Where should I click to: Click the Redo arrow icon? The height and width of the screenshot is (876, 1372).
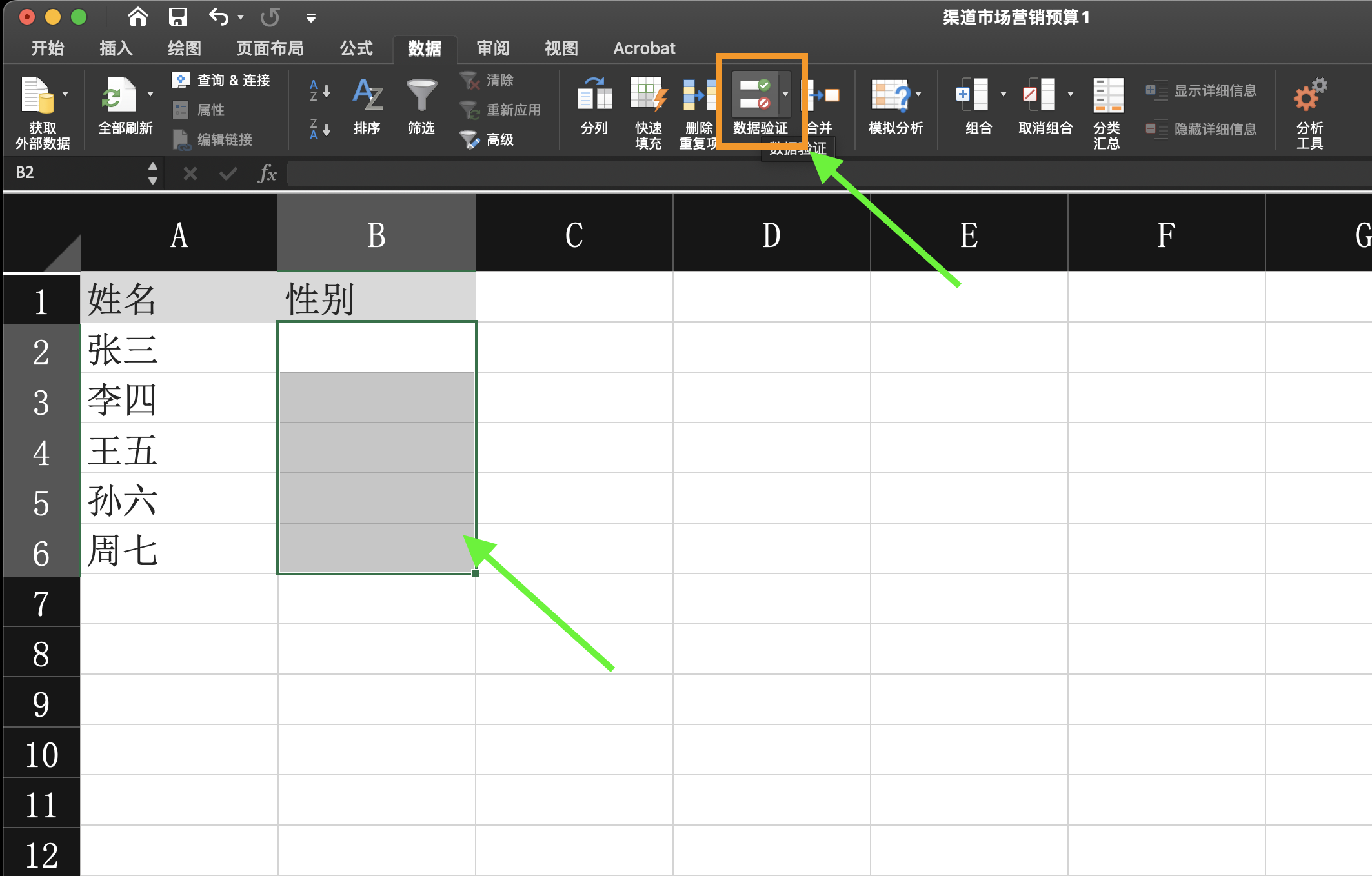(x=270, y=17)
